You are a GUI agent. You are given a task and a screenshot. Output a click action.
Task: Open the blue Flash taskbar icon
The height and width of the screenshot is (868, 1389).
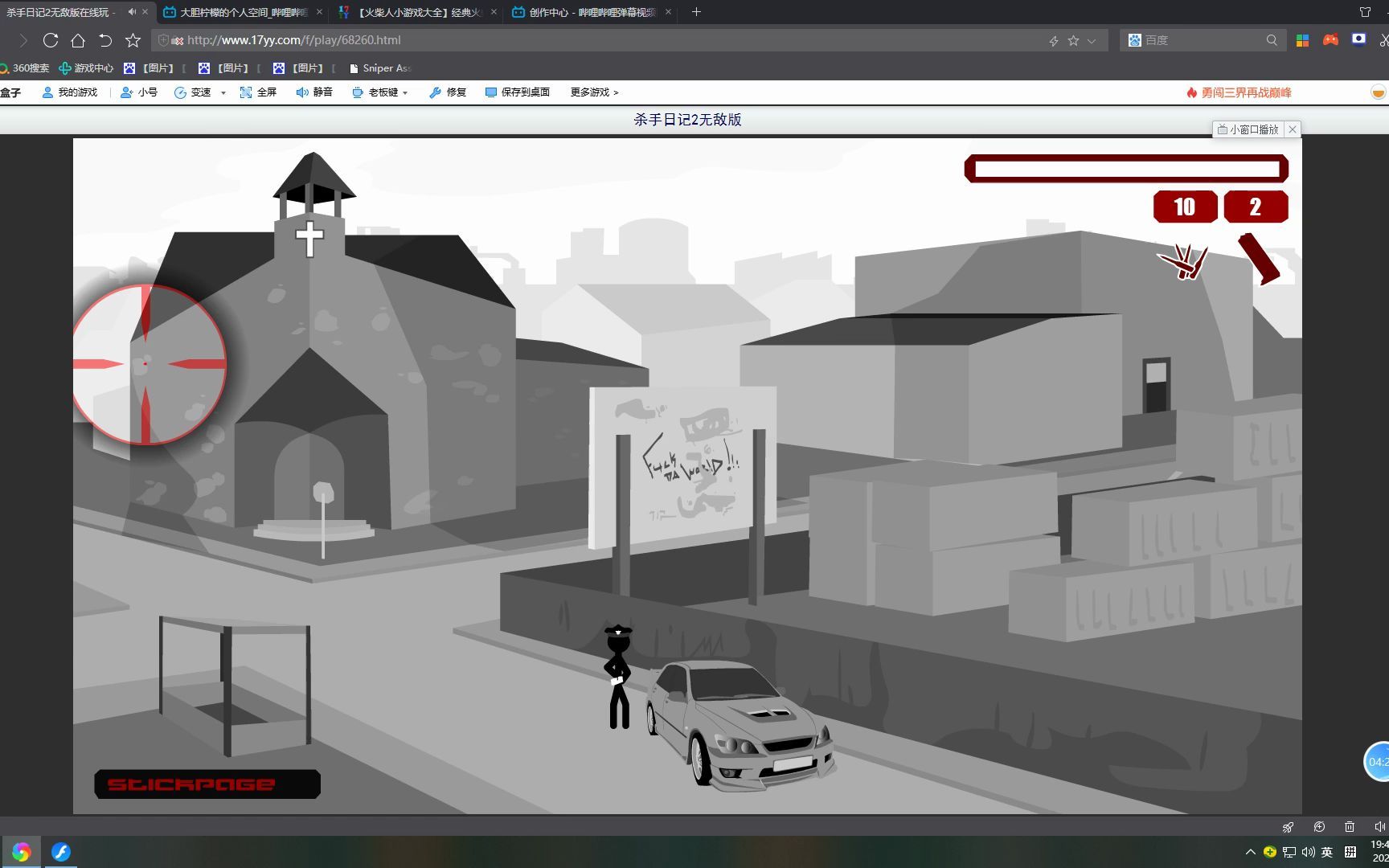click(x=61, y=852)
